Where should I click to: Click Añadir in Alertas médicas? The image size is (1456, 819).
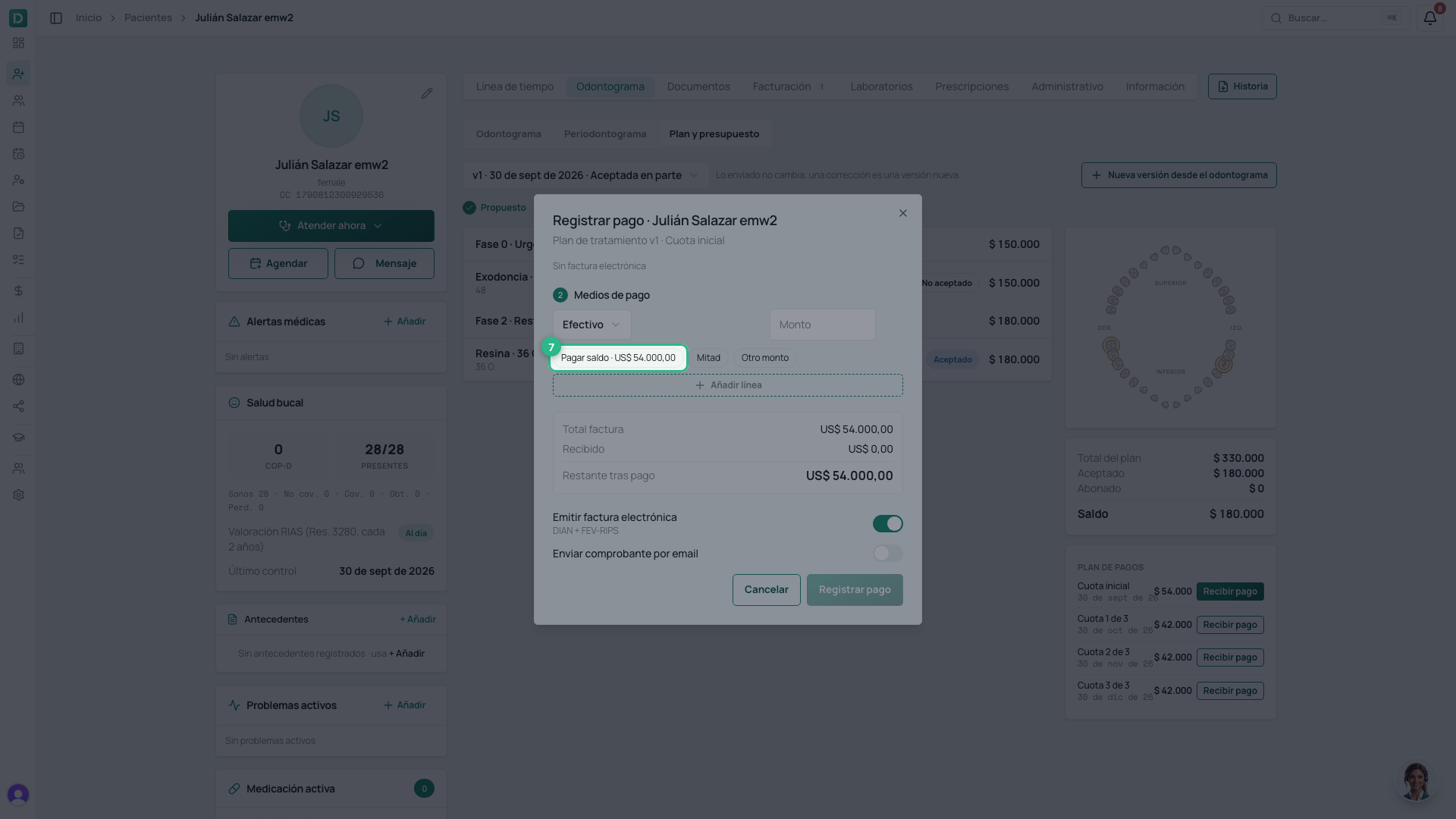point(404,322)
